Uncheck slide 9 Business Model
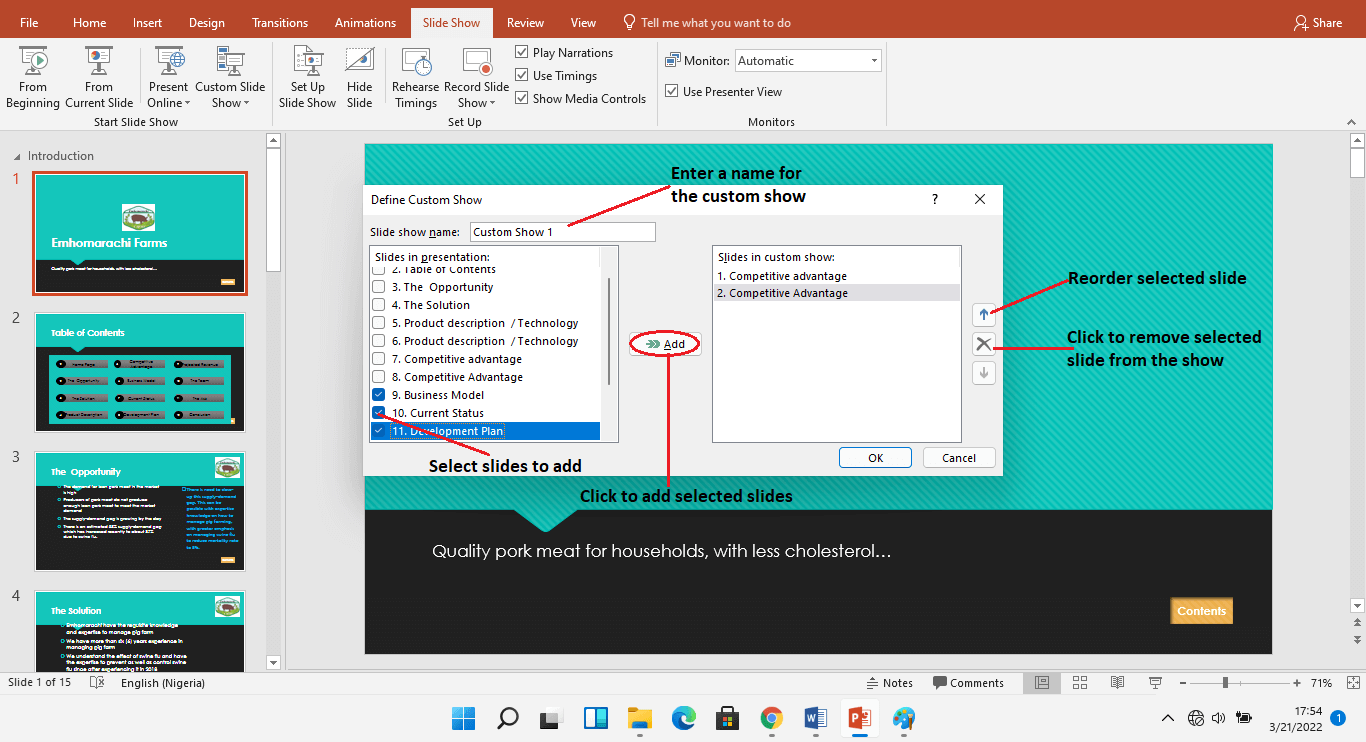Image resolution: width=1366 pixels, height=742 pixels. (378, 394)
